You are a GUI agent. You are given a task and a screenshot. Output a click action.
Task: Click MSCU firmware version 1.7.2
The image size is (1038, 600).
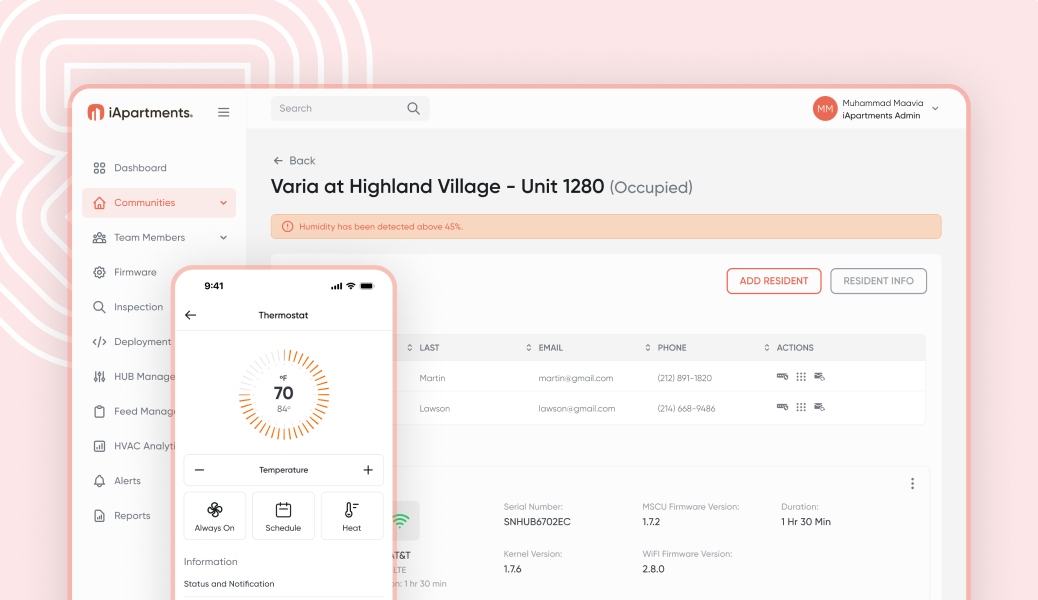coord(651,522)
